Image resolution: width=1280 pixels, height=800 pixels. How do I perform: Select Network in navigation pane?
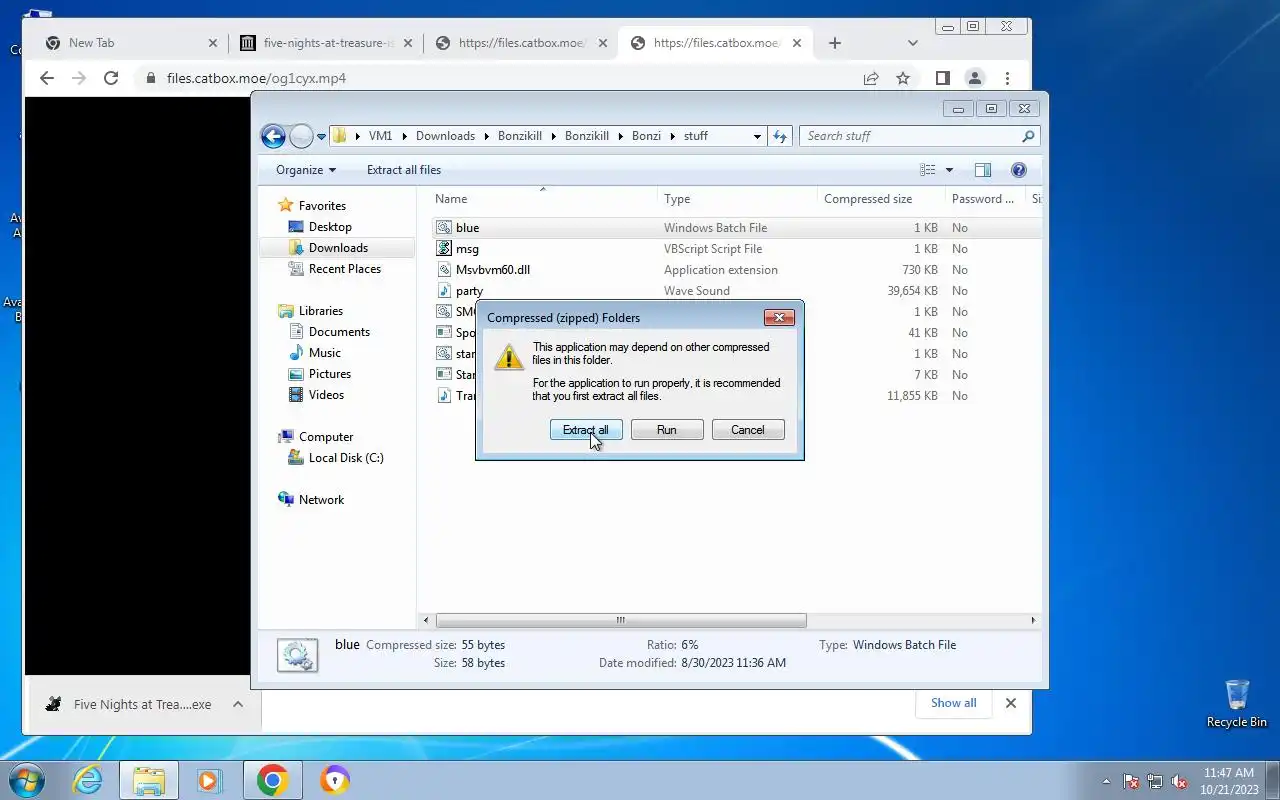[x=321, y=500]
